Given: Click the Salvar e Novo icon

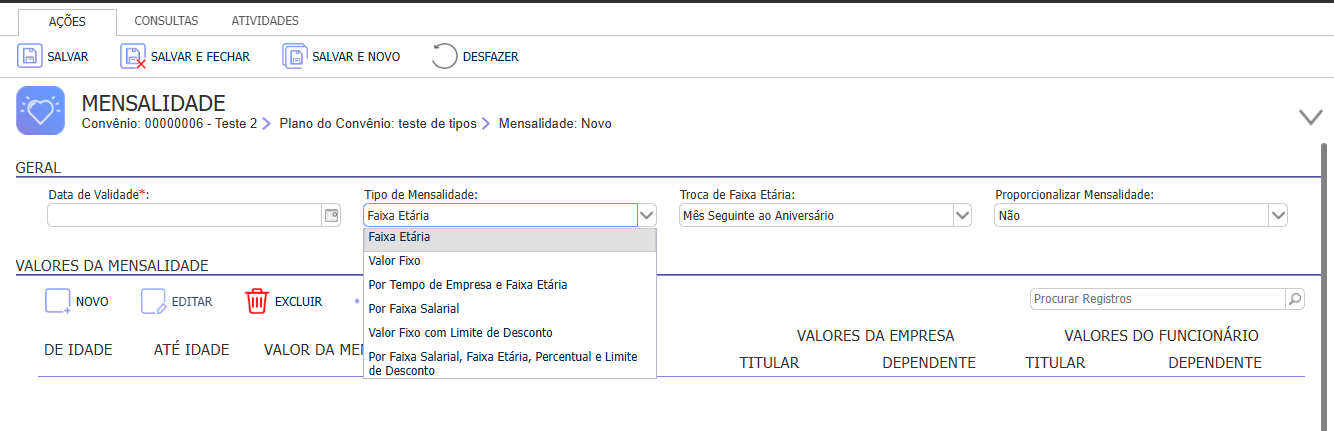Looking at the screenshot, I should [x=294, y=56].
